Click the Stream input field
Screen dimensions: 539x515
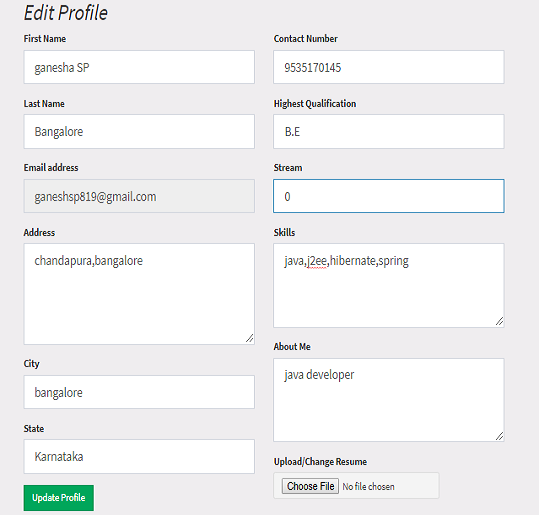click(389, 196)
